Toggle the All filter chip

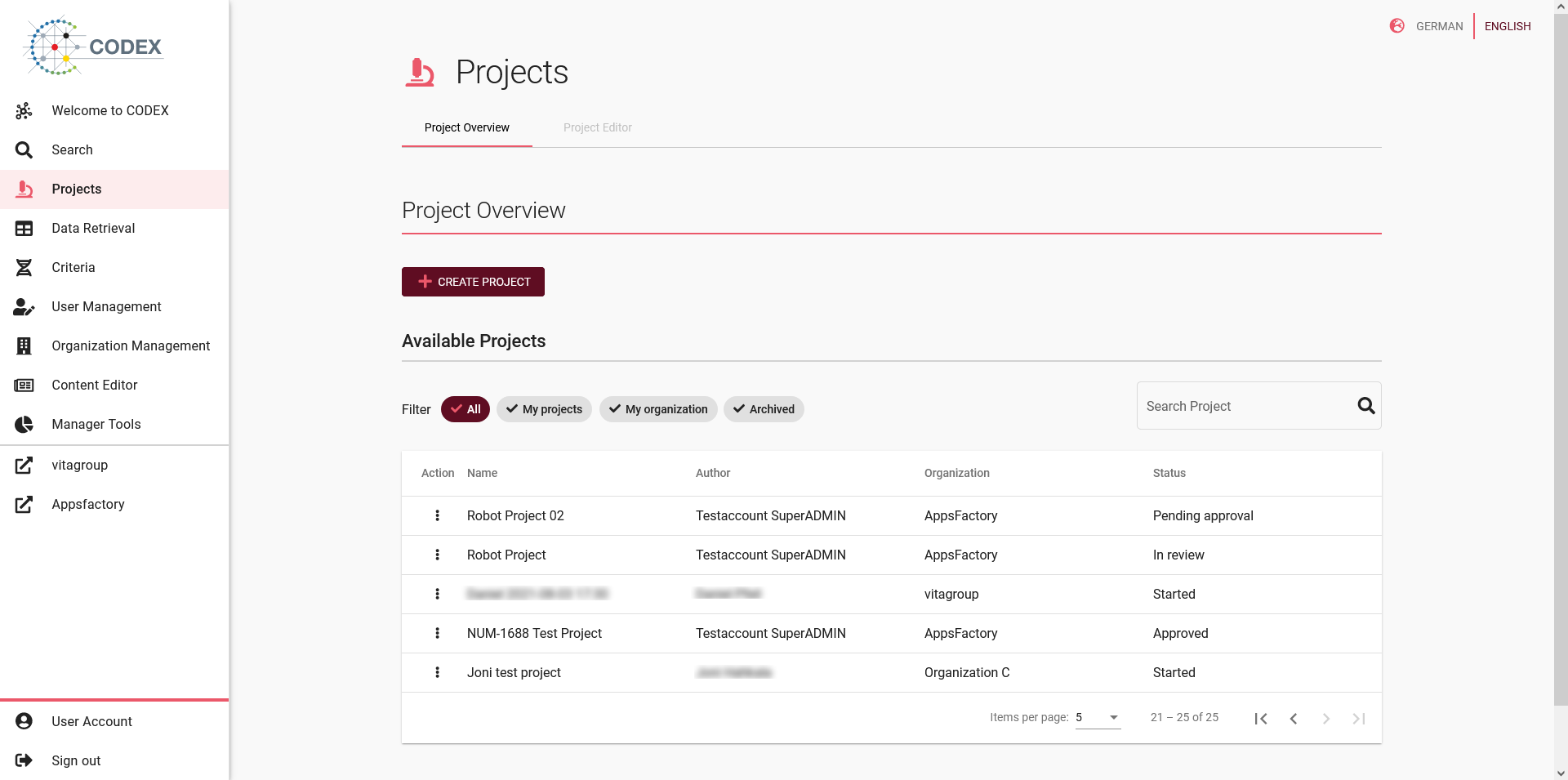click(x=465, y=409)
